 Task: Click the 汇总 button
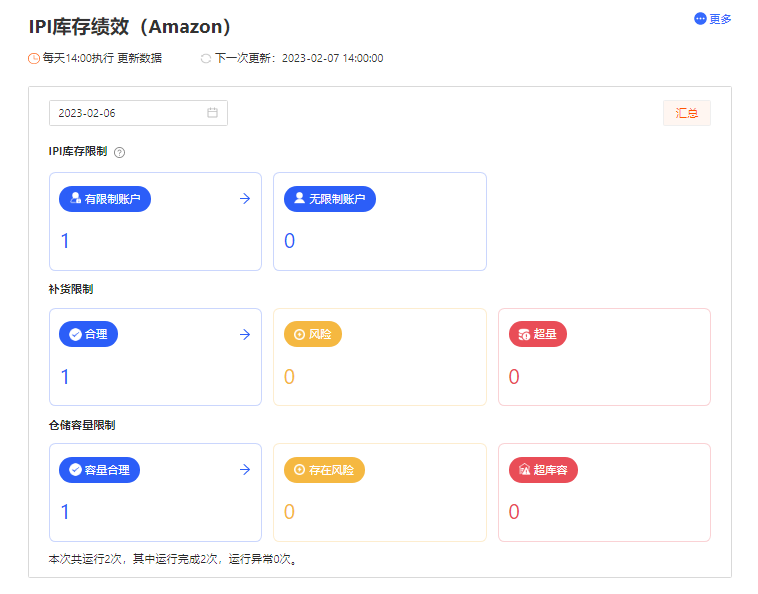687,113
